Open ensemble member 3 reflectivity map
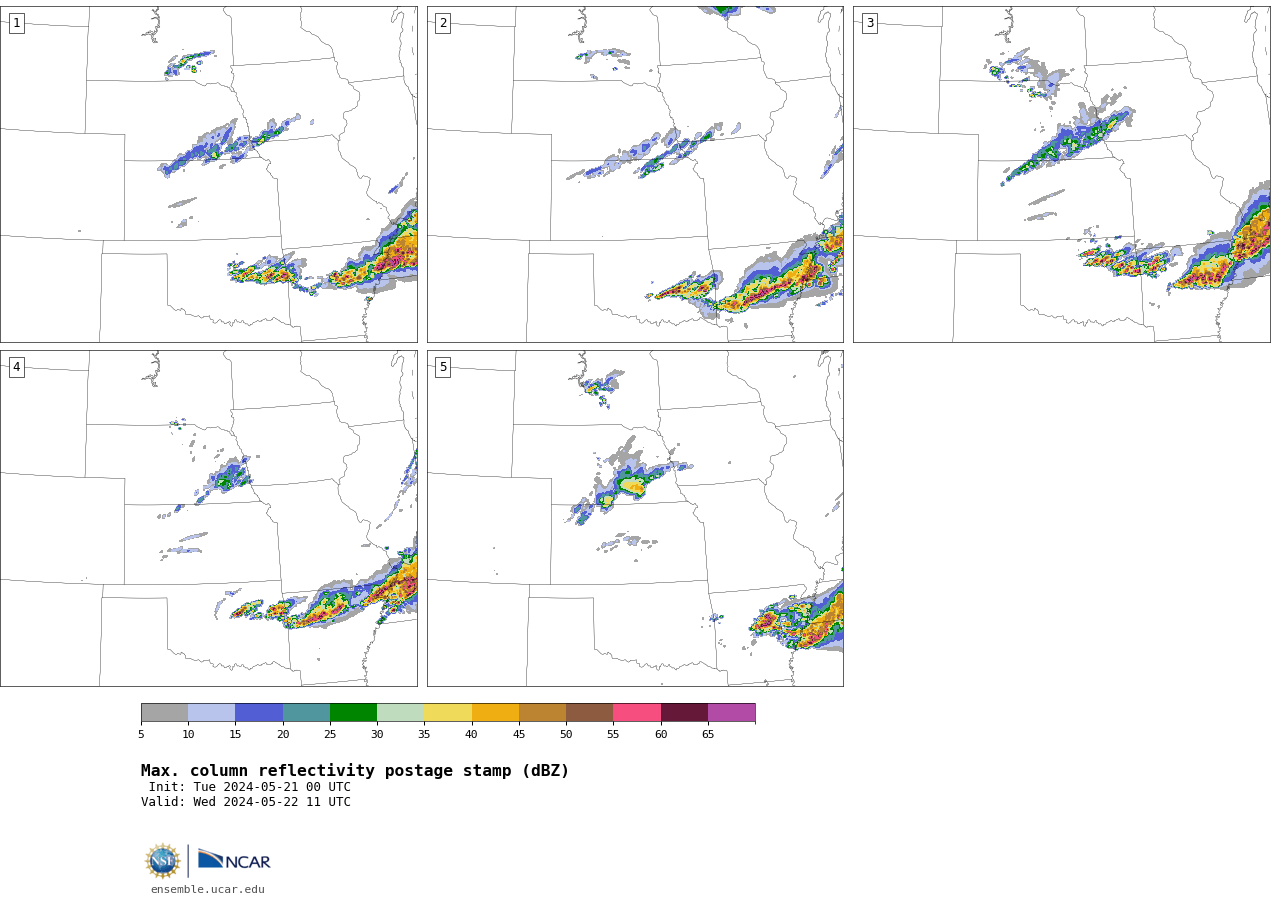Image resolution: width=1280 pixels, height=901 pixels. [x=1062, y=174]
